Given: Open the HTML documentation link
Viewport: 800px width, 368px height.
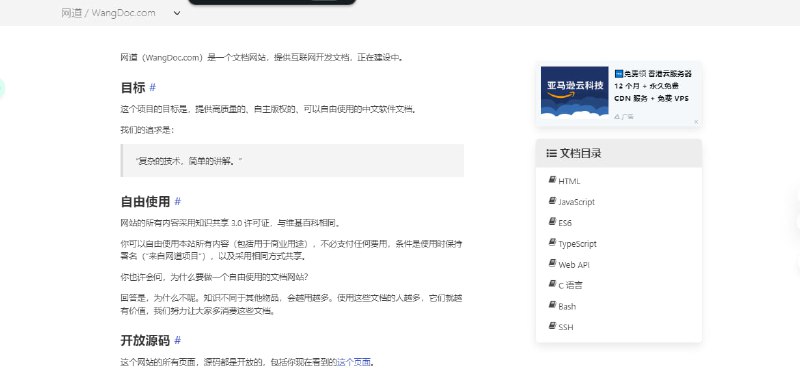Looking at the screenshot, I should coord(569,181).
